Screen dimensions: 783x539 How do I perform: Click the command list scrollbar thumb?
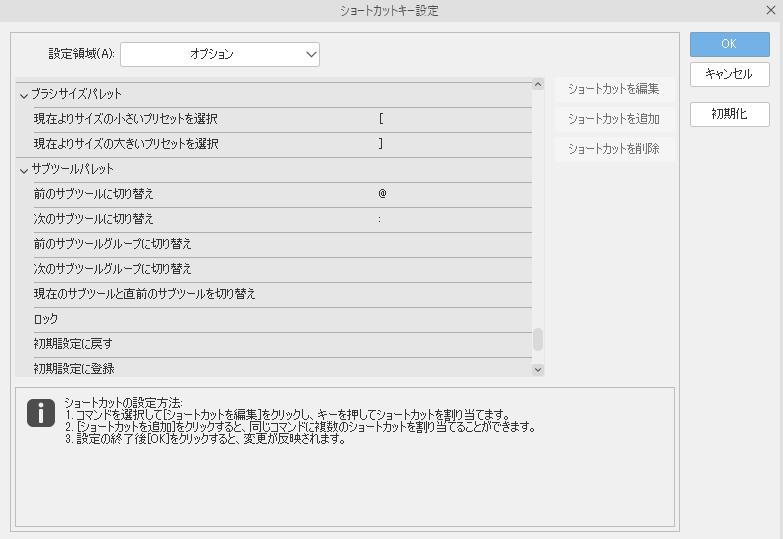[538, 339]
